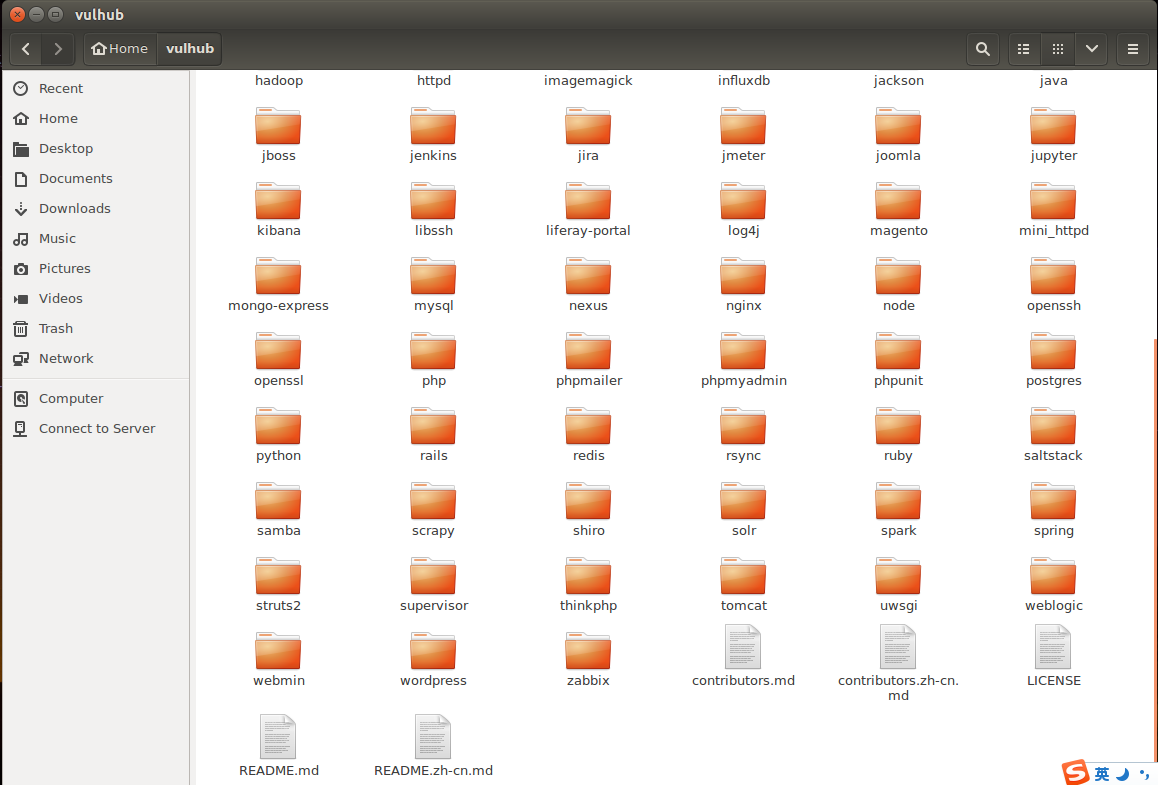Select the jenkins folder icon
1158x785 pixels.
tap(434, 126)
